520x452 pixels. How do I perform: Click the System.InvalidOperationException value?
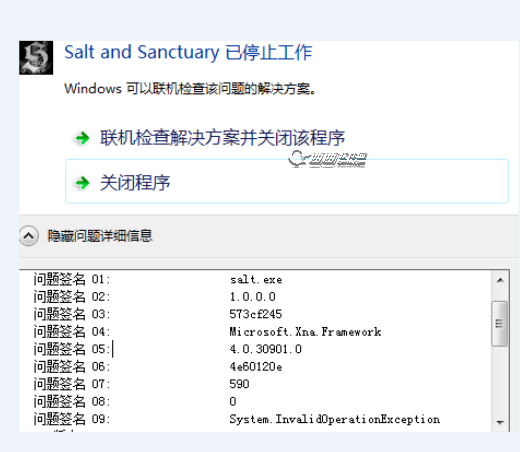click(335, 419)
